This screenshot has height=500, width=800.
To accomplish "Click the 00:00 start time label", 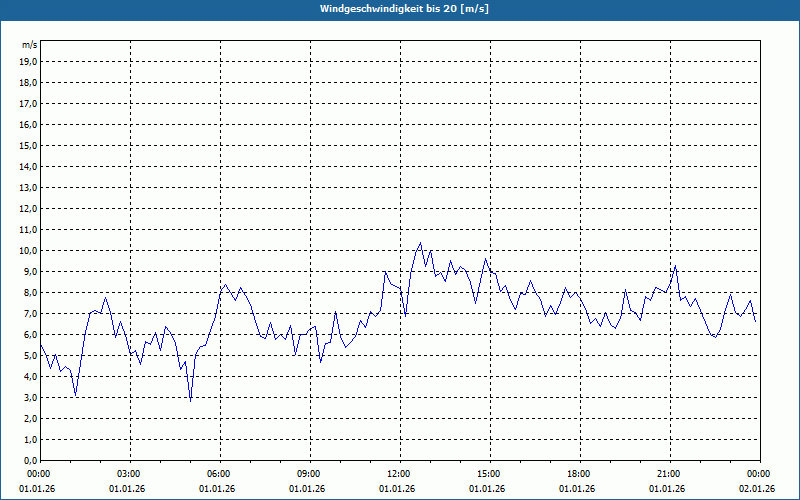I will coord(38,474).
